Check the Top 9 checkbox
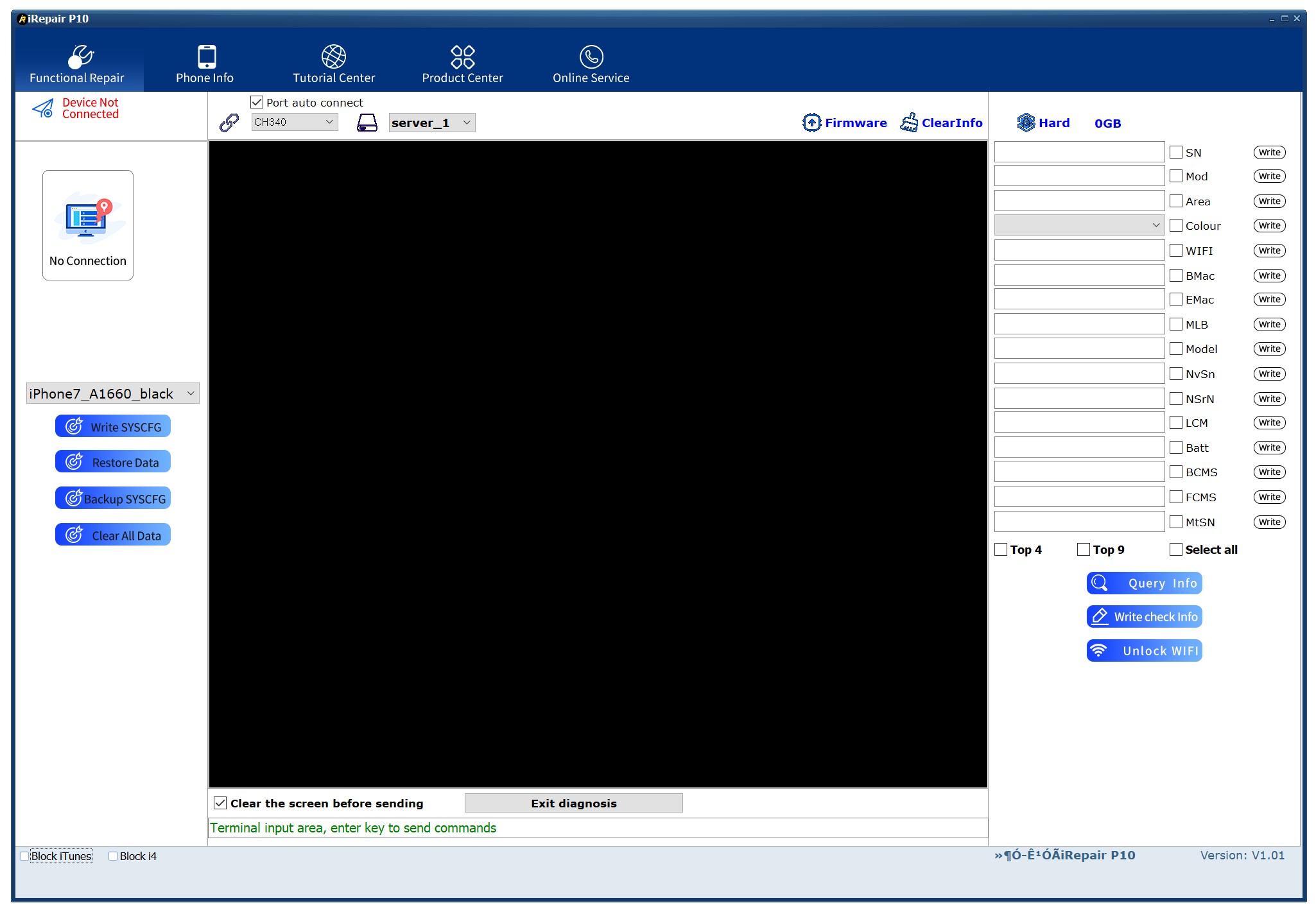This screenshot has width=1316, height=912. [x=1084, y=549]
